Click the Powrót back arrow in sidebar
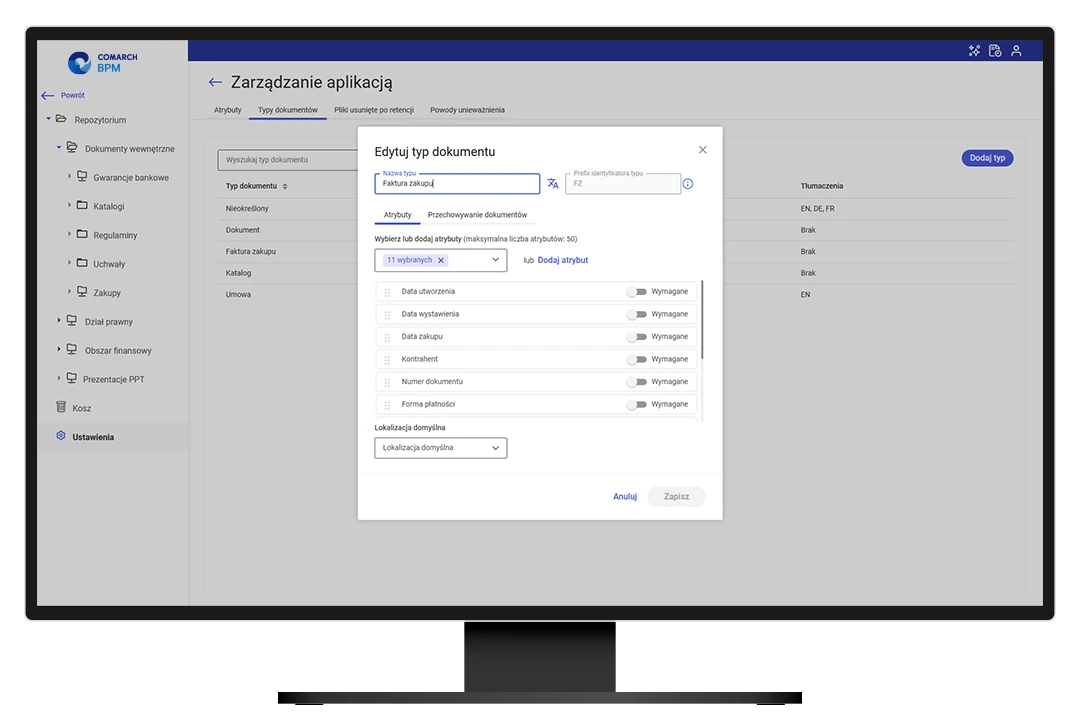 (48, 96)
